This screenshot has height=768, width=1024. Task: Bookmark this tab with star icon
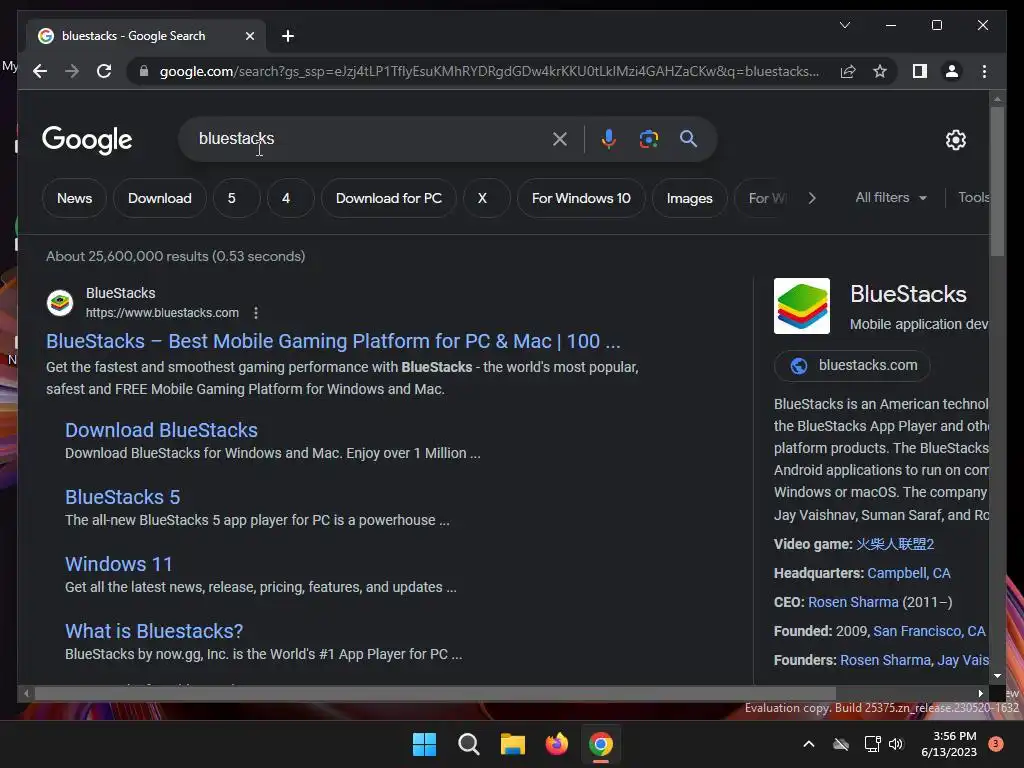[x=880, y=71]
